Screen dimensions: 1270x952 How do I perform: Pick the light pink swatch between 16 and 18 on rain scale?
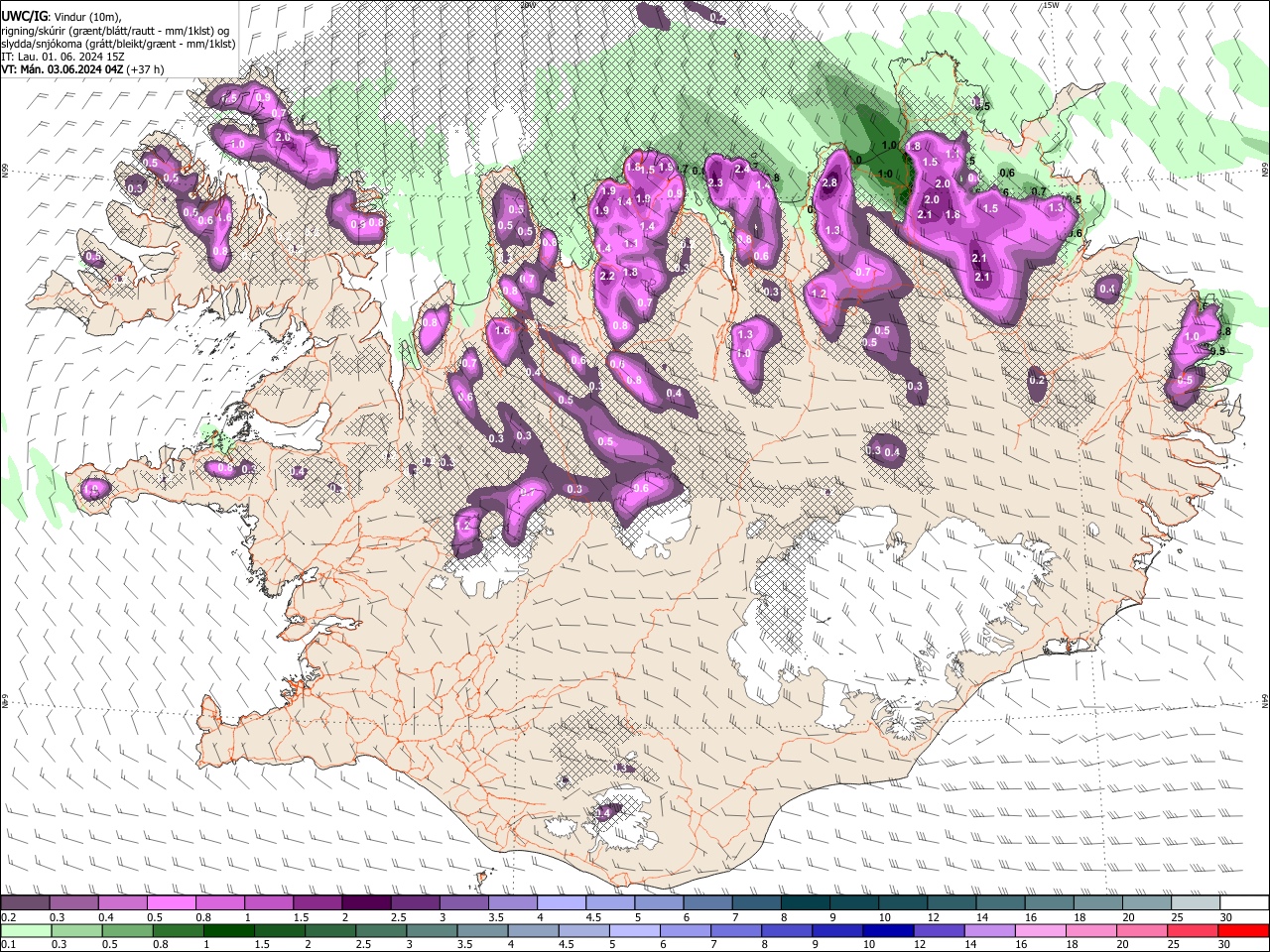coord(1040,930)
